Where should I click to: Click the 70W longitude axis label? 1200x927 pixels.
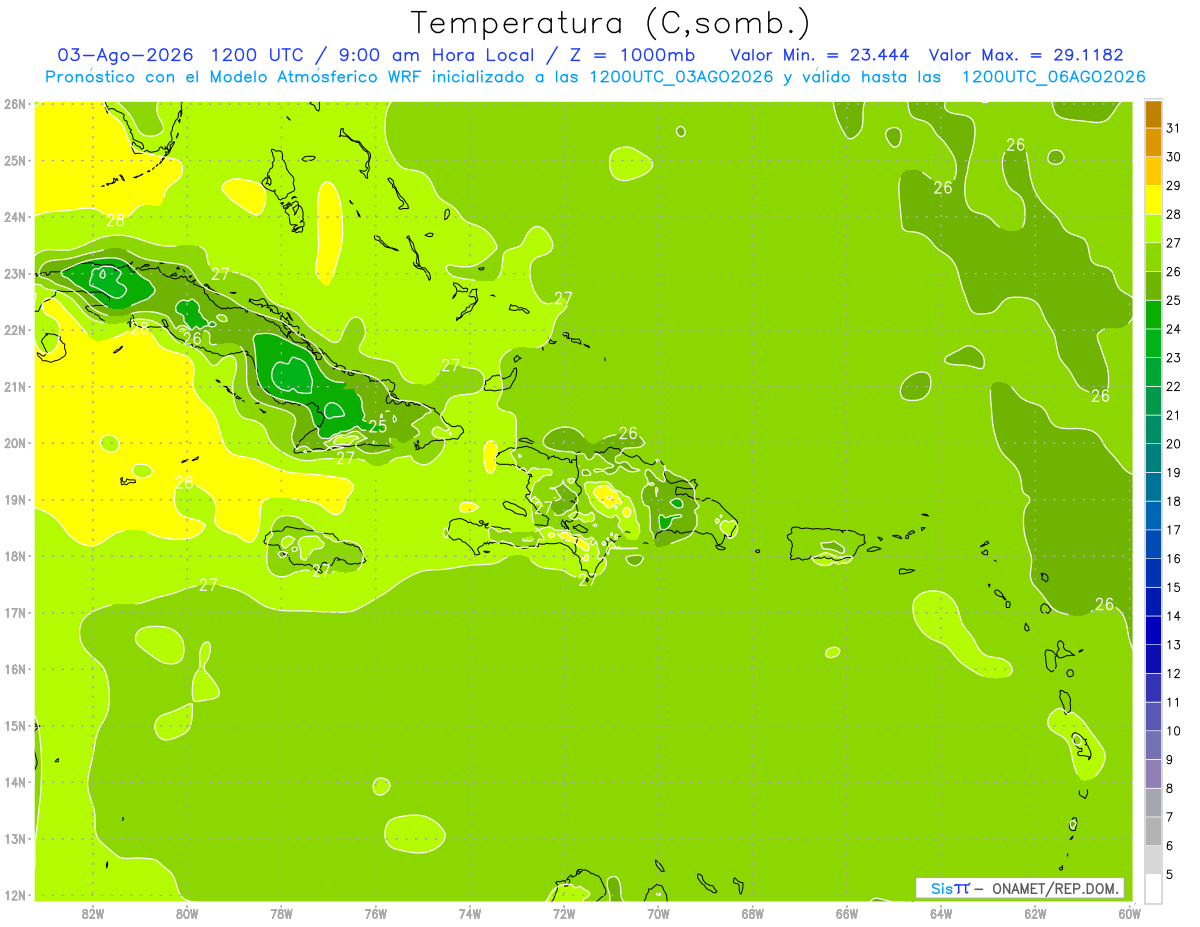(658, 913)
